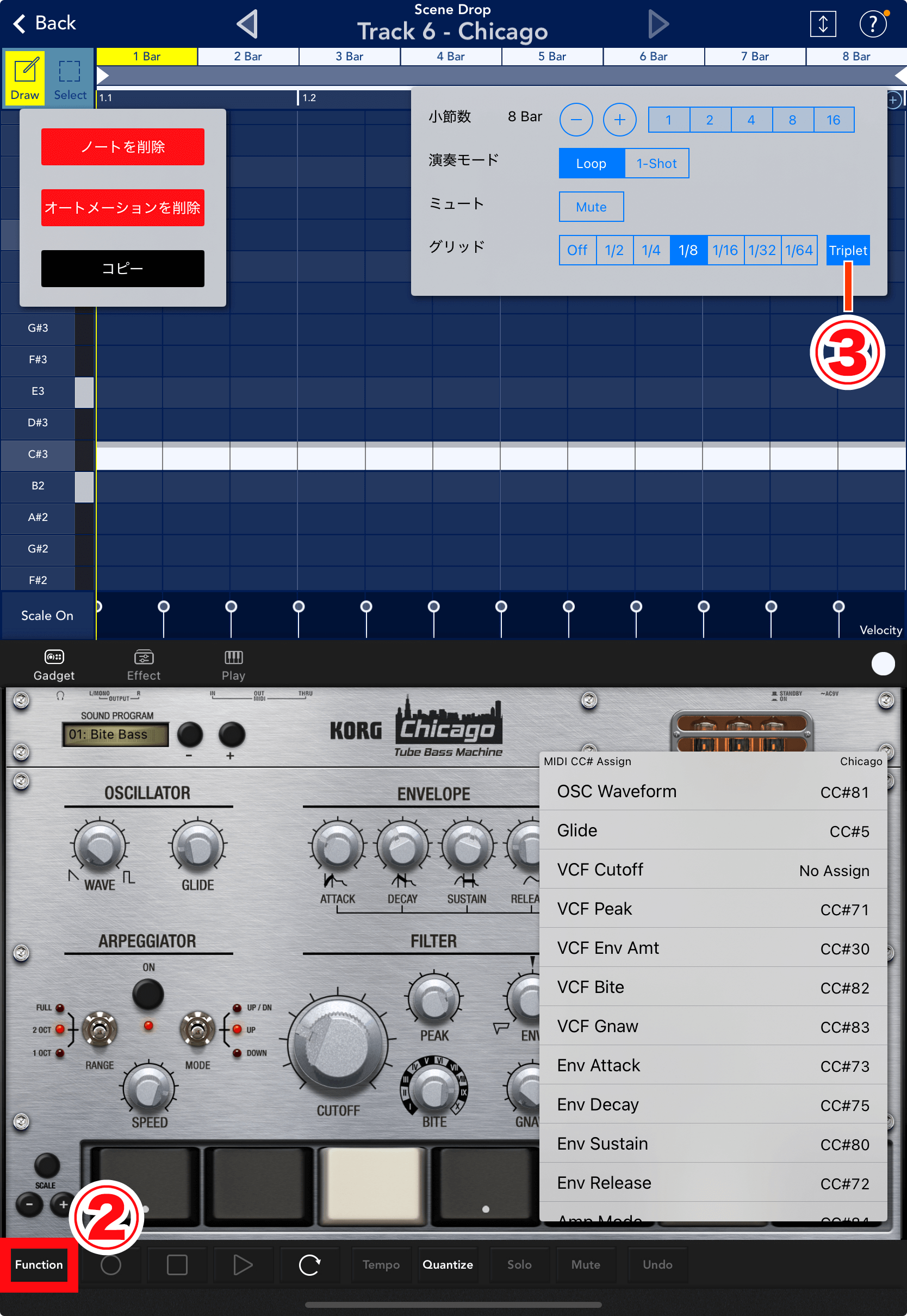Viewport: 907px width, 1316px height.
Task: Delete notes with ノートを削除 button
Action: (123, 147)
